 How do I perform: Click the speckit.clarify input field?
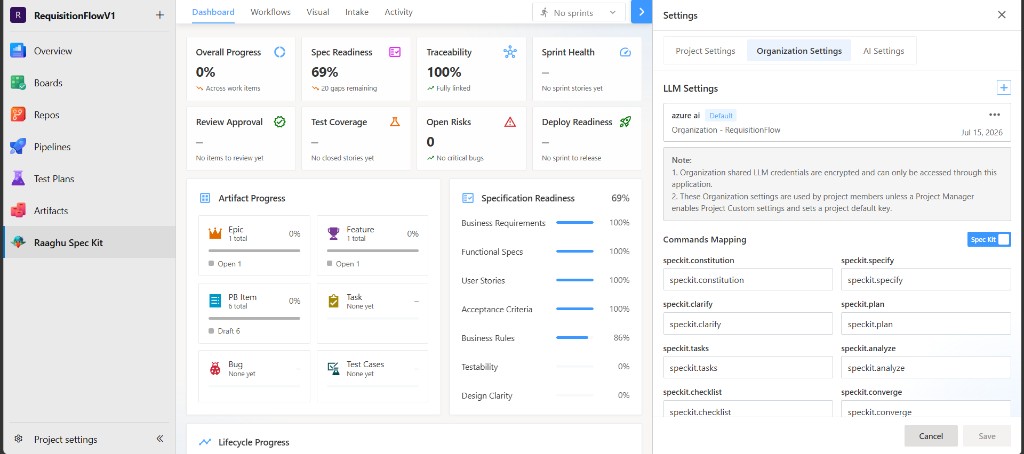pos(748,323)
